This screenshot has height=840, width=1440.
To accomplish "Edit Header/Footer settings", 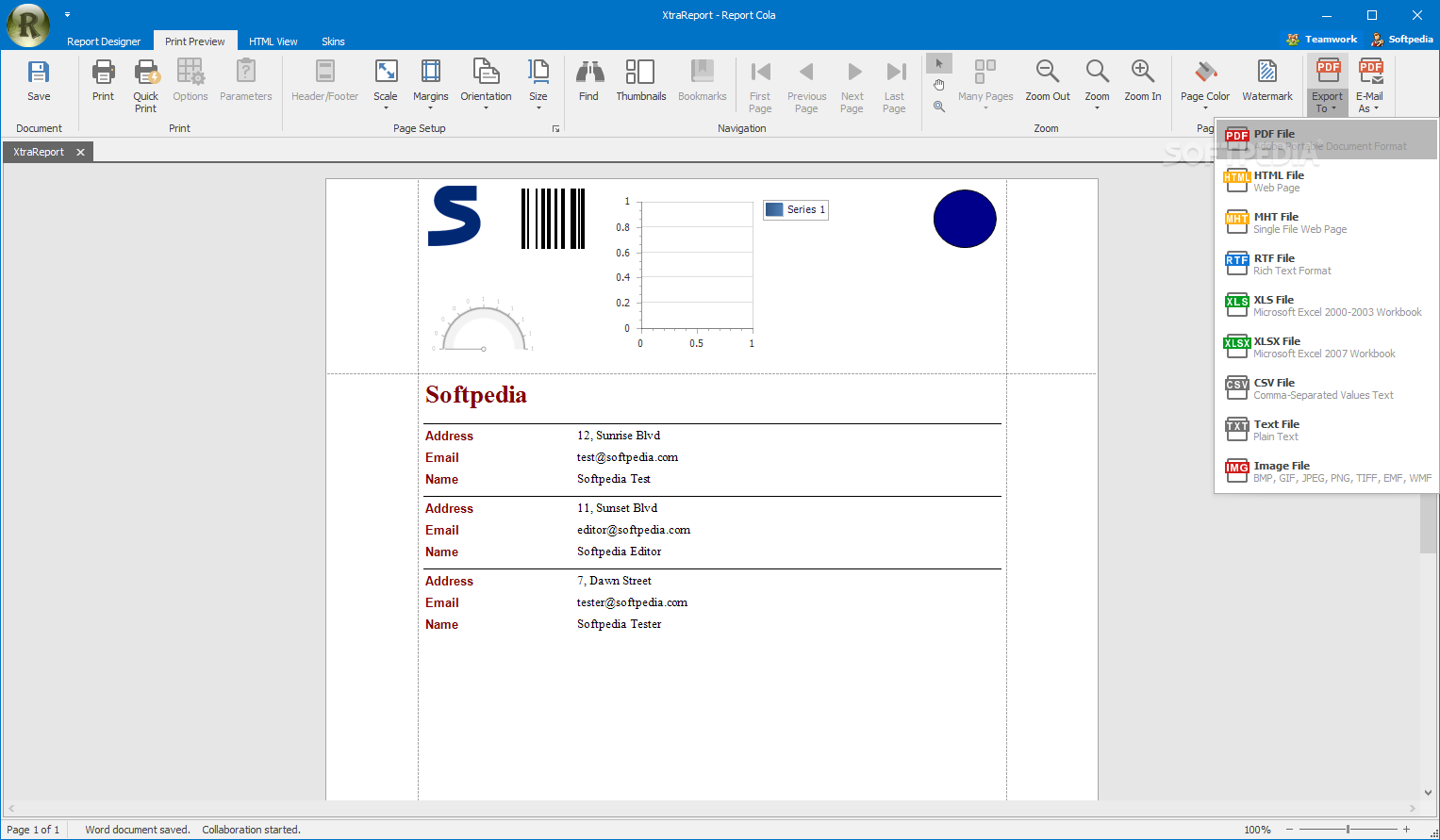I will (x=325, y=82).
